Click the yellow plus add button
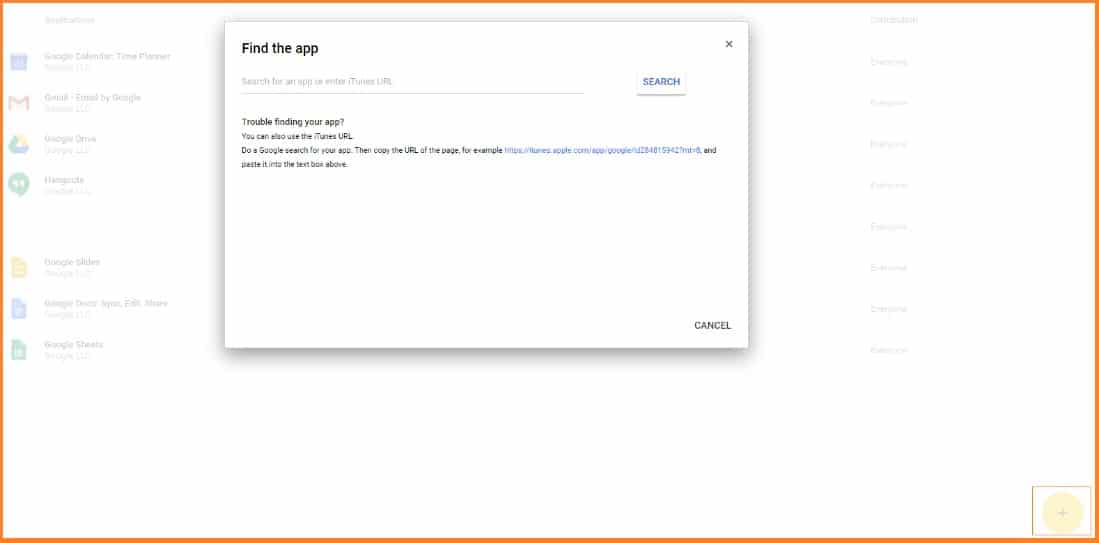This screenshot has width=1099, height=543. coord(1062,513)
